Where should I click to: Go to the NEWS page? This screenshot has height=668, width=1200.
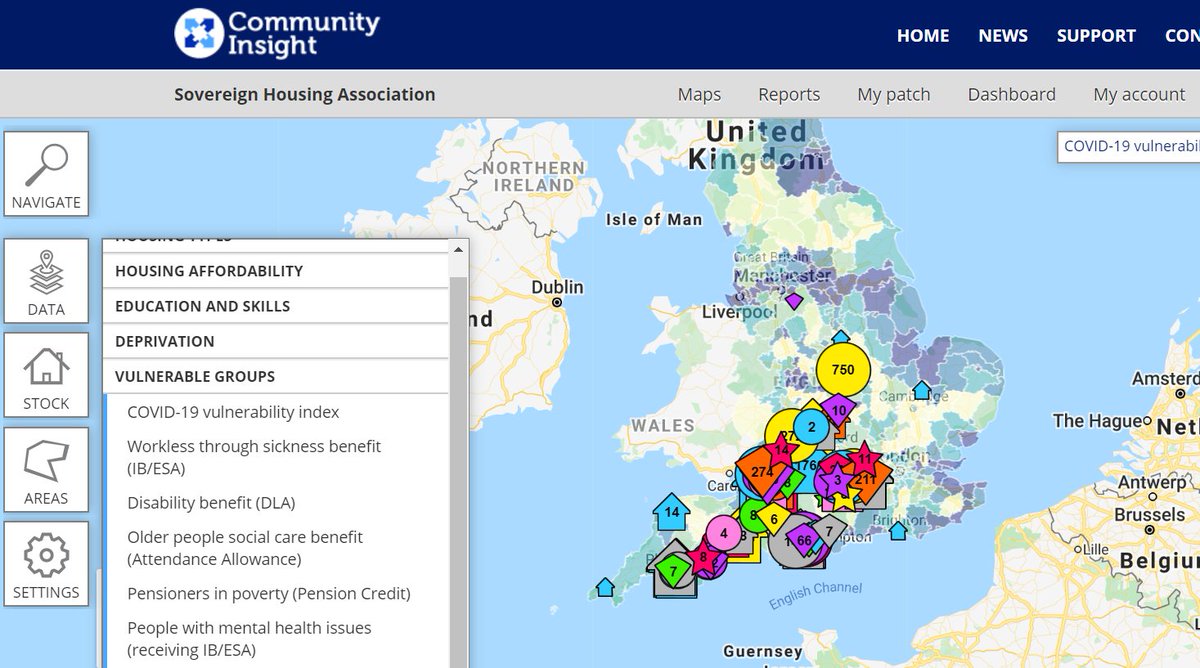click(1002, 35)
